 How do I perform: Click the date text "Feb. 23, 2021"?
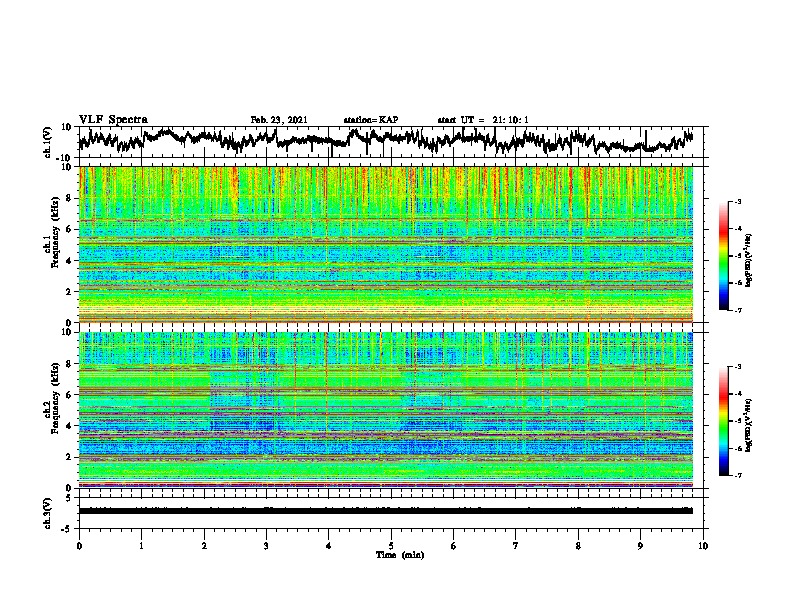(x=279, y=120)
